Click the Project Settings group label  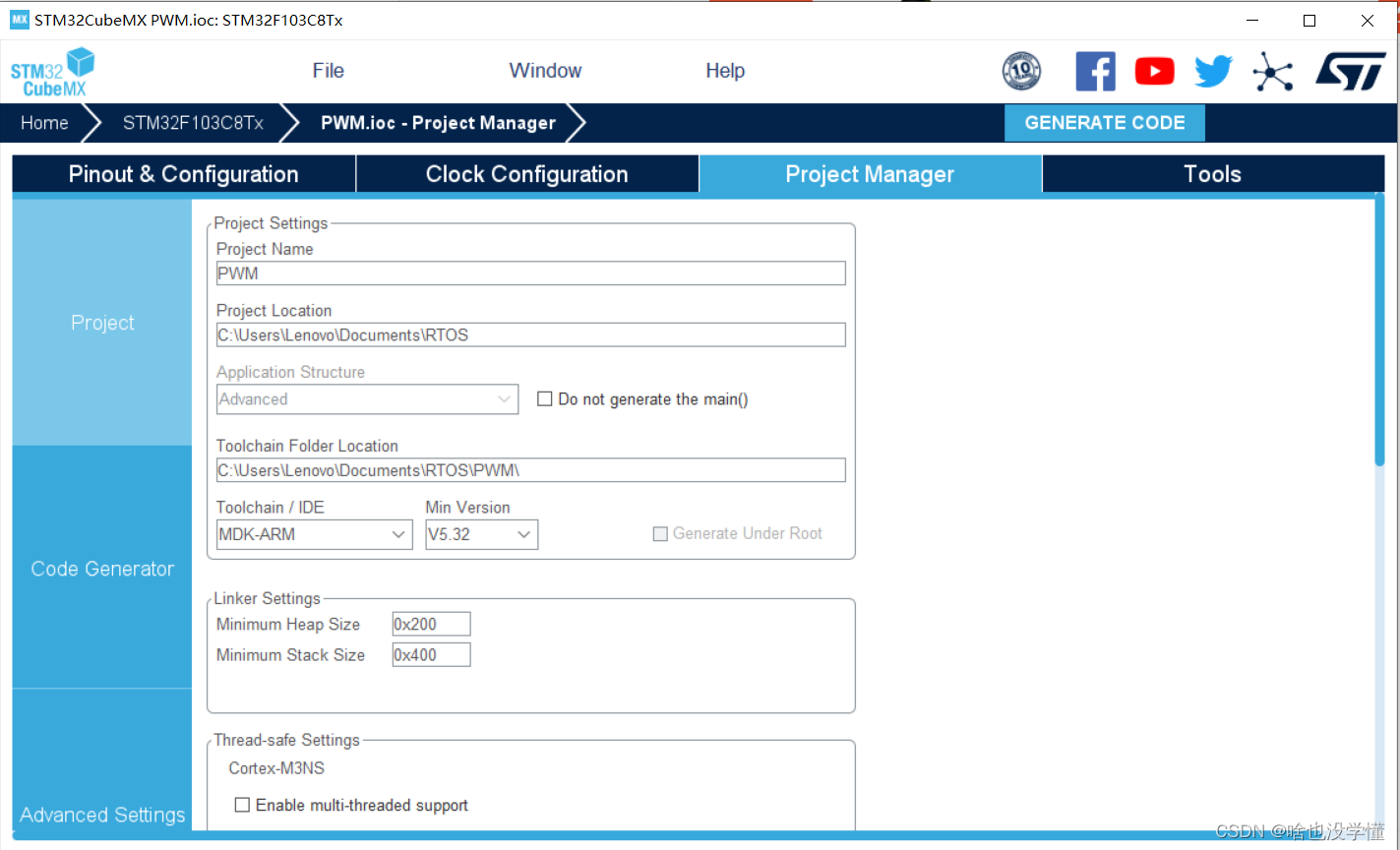point(271,223)
